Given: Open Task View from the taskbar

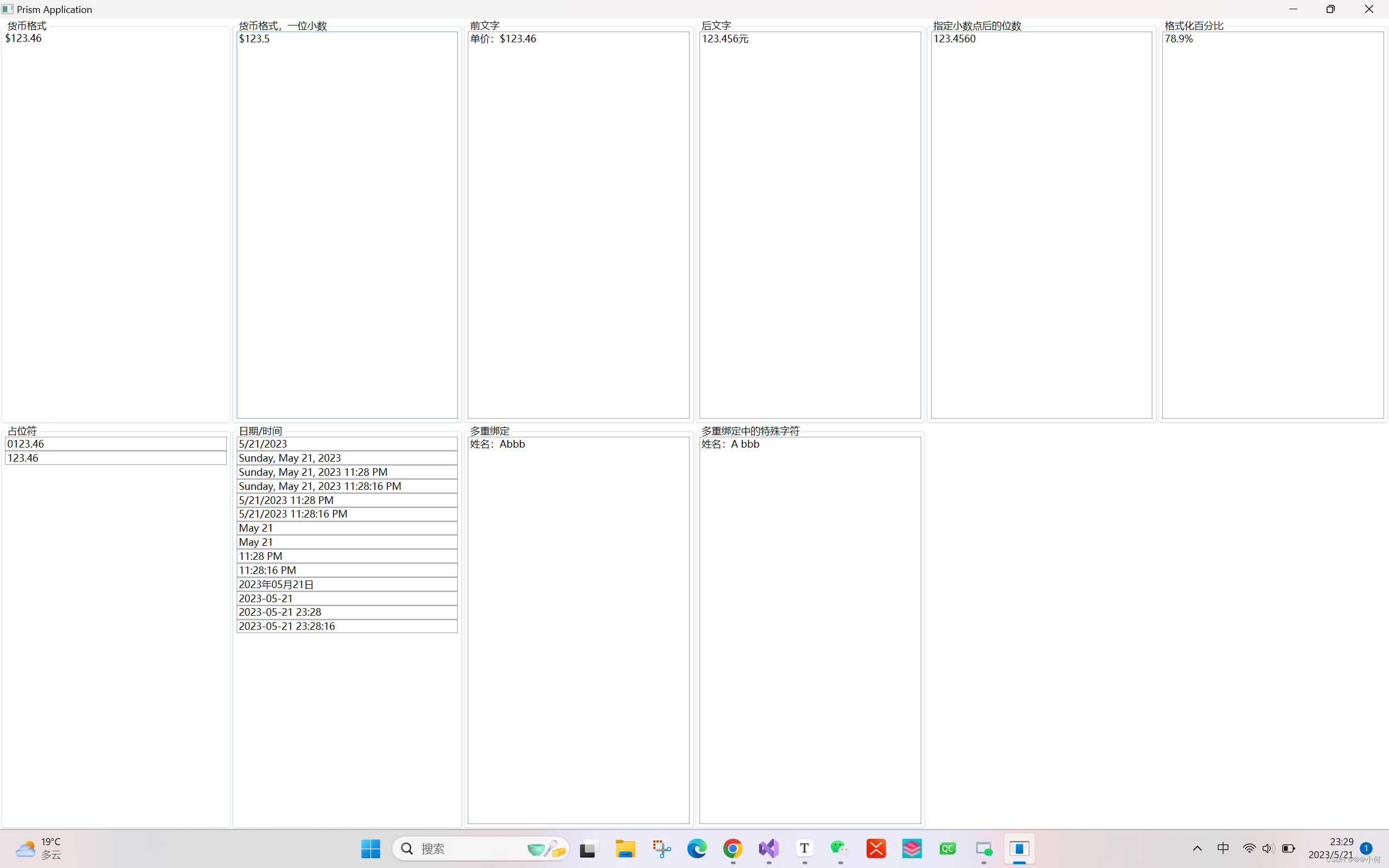Looking at the screenshot, I should tap(589, 848).
